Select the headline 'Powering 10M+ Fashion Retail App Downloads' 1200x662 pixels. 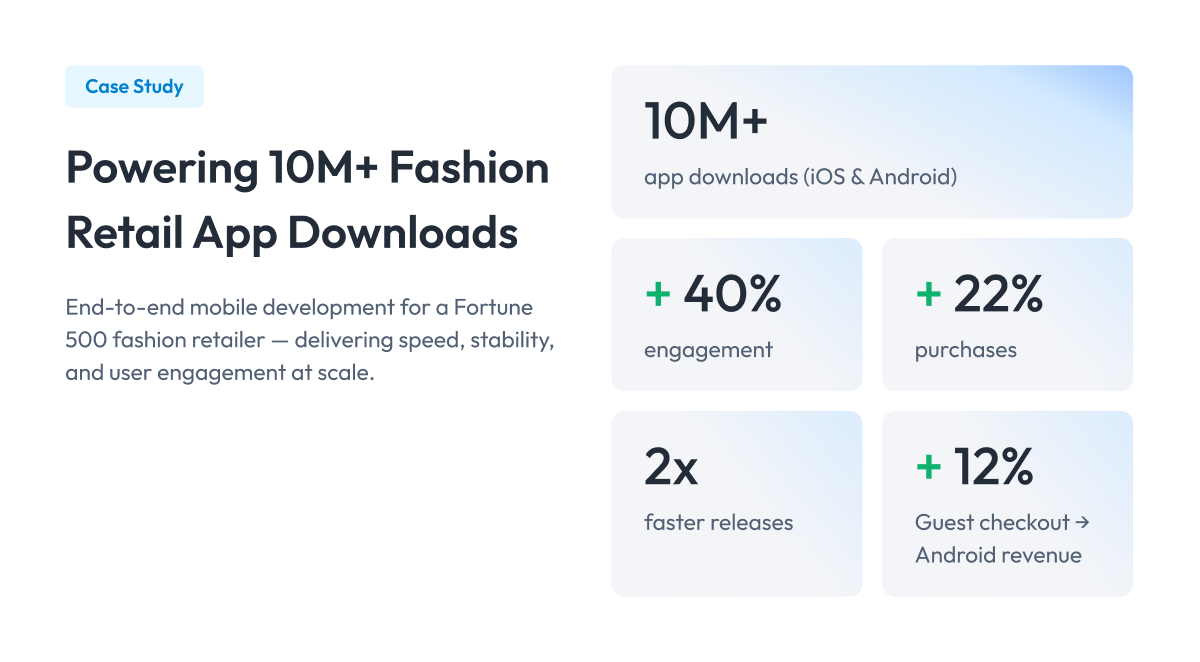pos(308,200)
